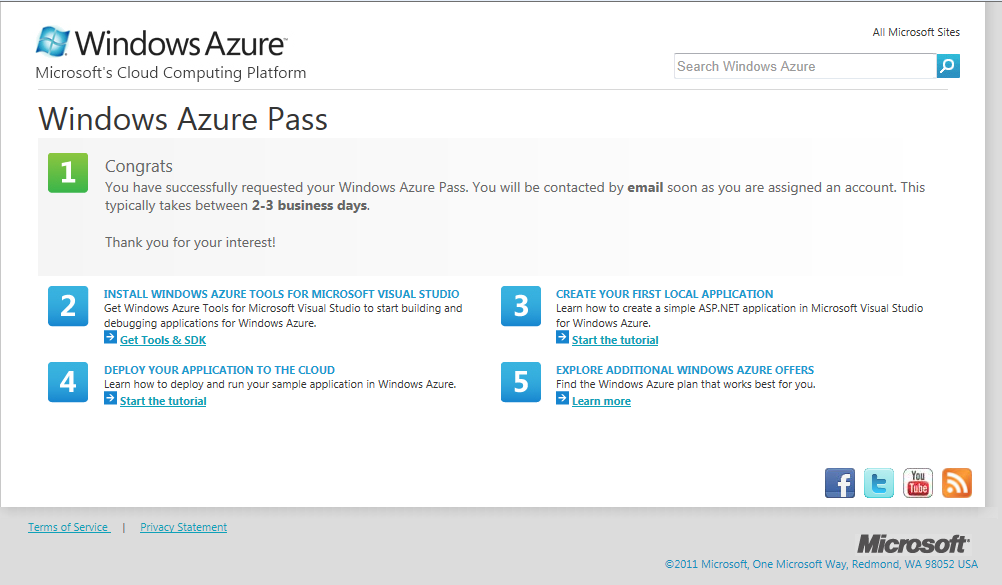The image size is (1002, 585).
Task: Click arrow icon beside step 3 Start the tutorial
Action: click(562, 338)
